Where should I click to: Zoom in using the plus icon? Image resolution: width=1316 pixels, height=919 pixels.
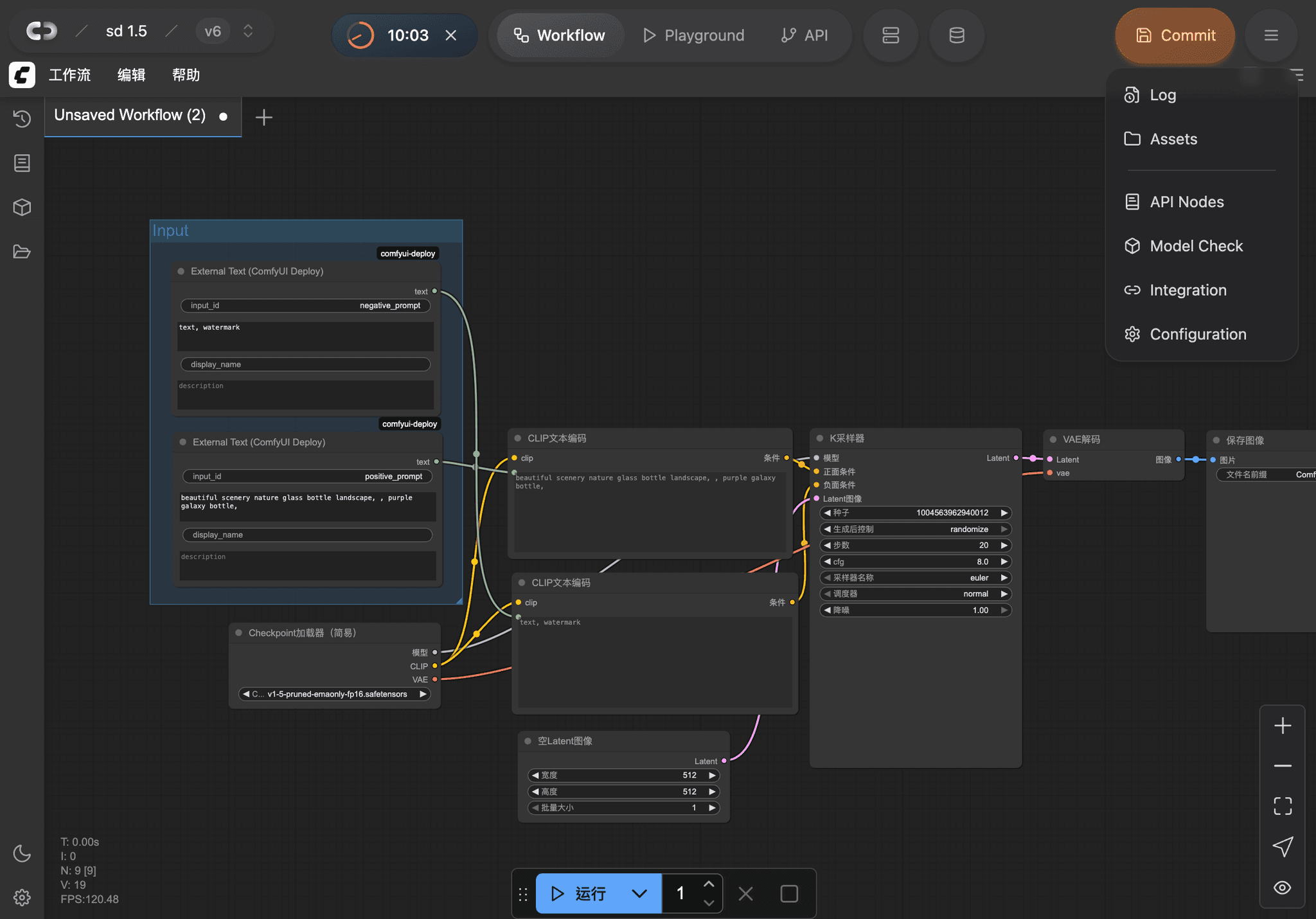pos(1283,726)
